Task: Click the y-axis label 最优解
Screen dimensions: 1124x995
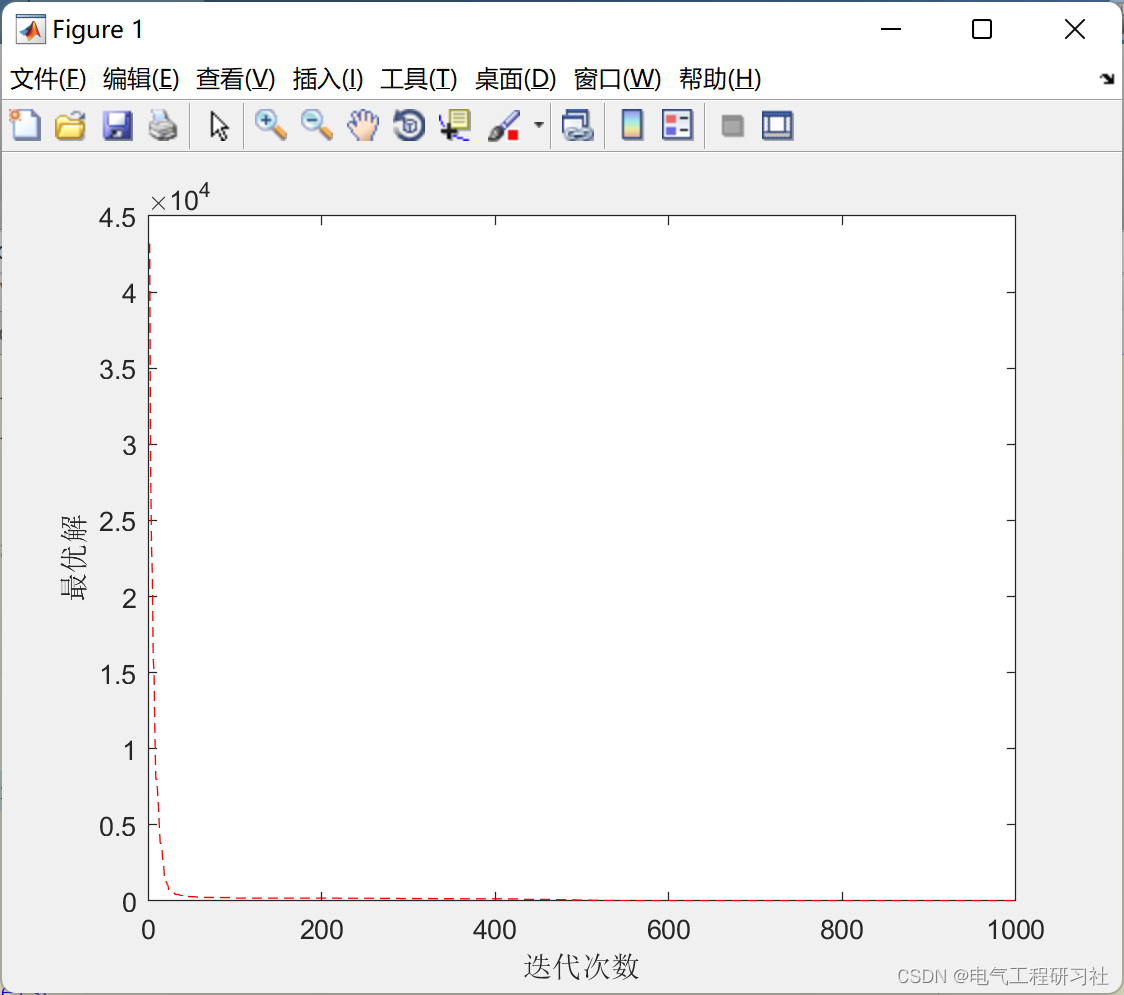Action: click(73, 557)
